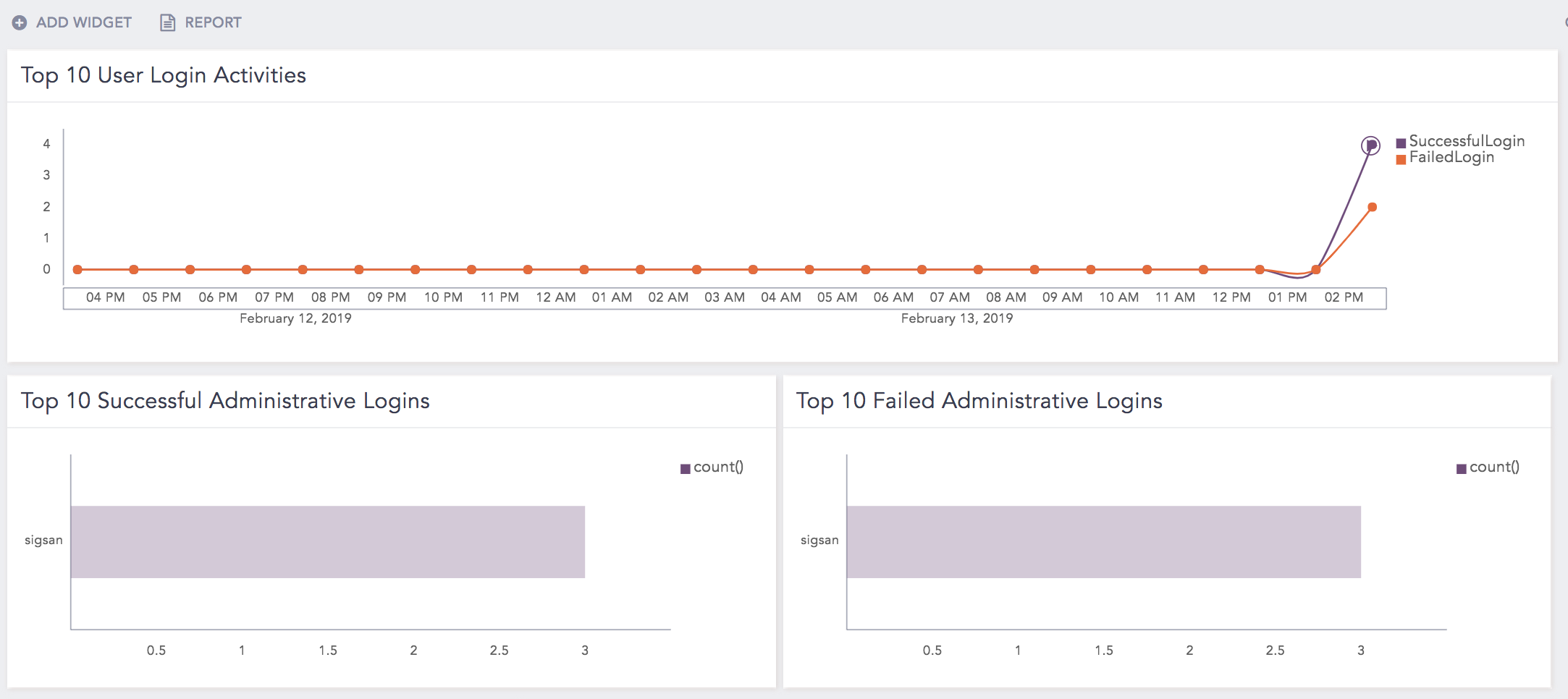Click the purple SuccessfulLogin legend swatch
The width and height of the screenshot is (1568, 699).
point(1401,141)
